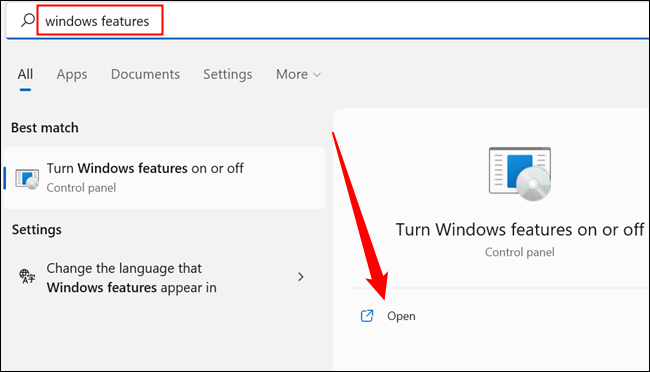
Task: Switch to the Apps tab
Action: coord(72,74)
